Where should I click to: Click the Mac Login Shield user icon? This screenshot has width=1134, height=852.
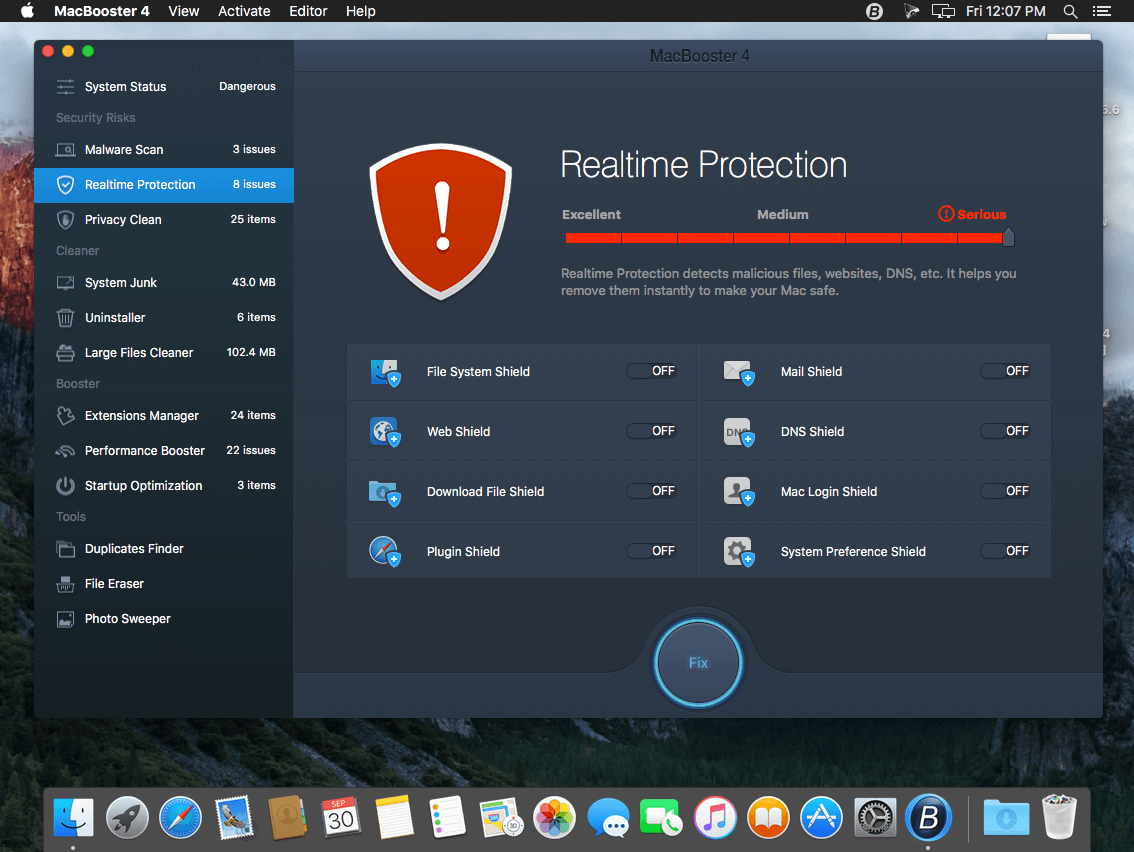(738, 492)
